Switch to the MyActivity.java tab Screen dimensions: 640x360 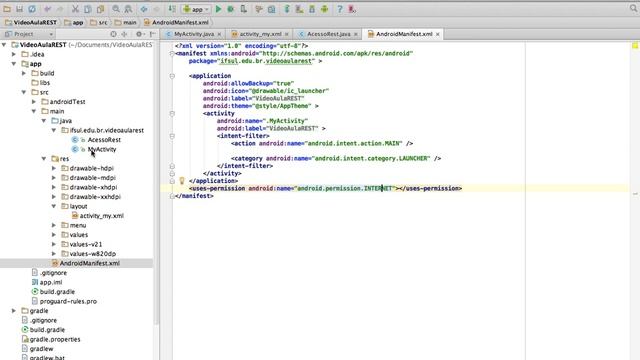(x=193, y=34)
